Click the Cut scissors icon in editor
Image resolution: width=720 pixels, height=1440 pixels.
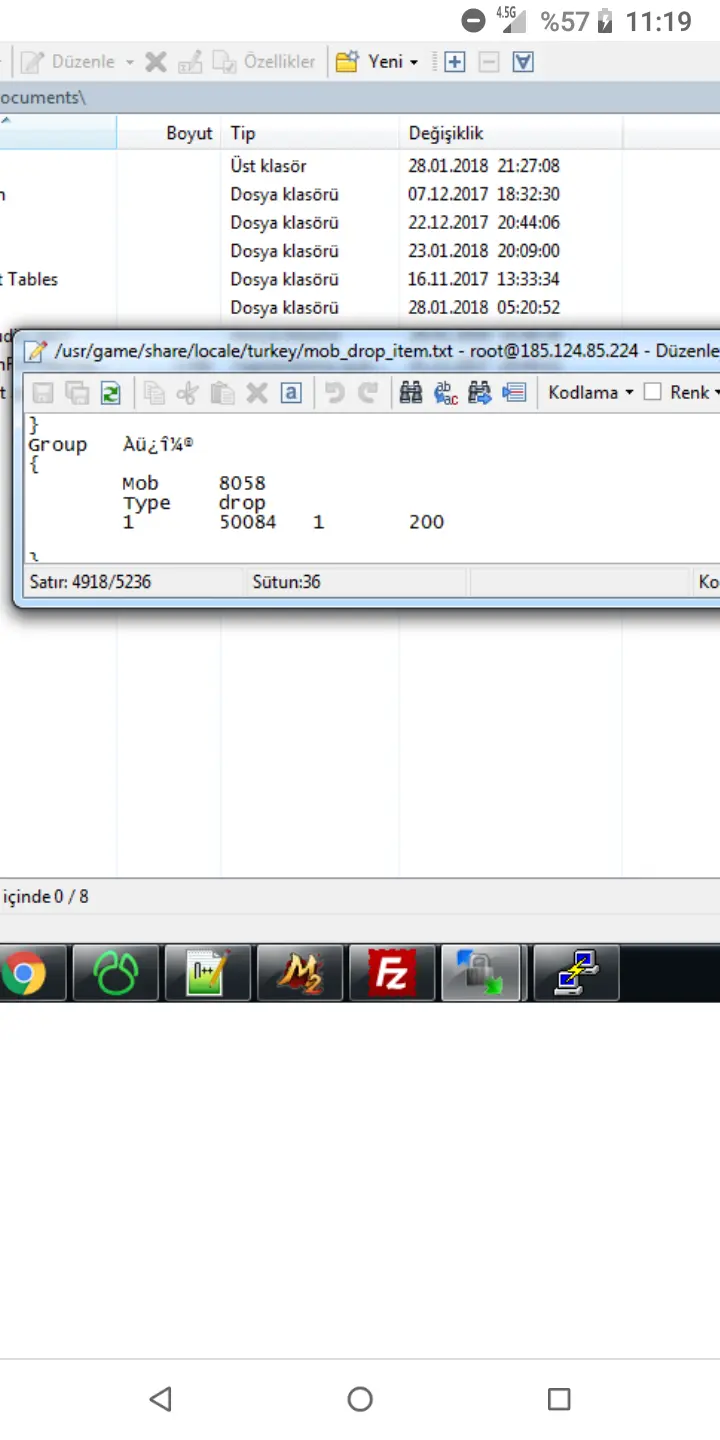[x=188, y=393]
